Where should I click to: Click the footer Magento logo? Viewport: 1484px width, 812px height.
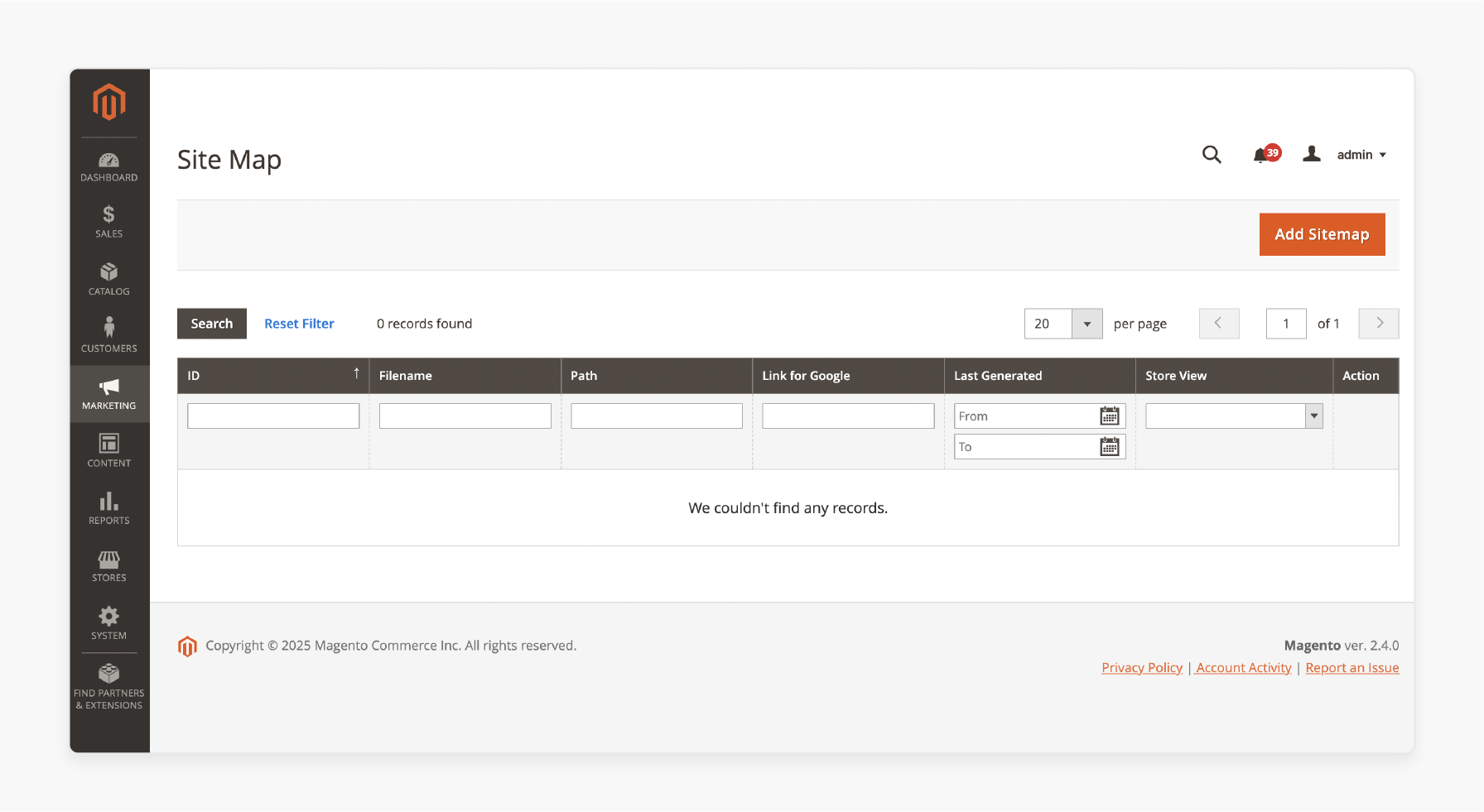[x=187, y=646]
